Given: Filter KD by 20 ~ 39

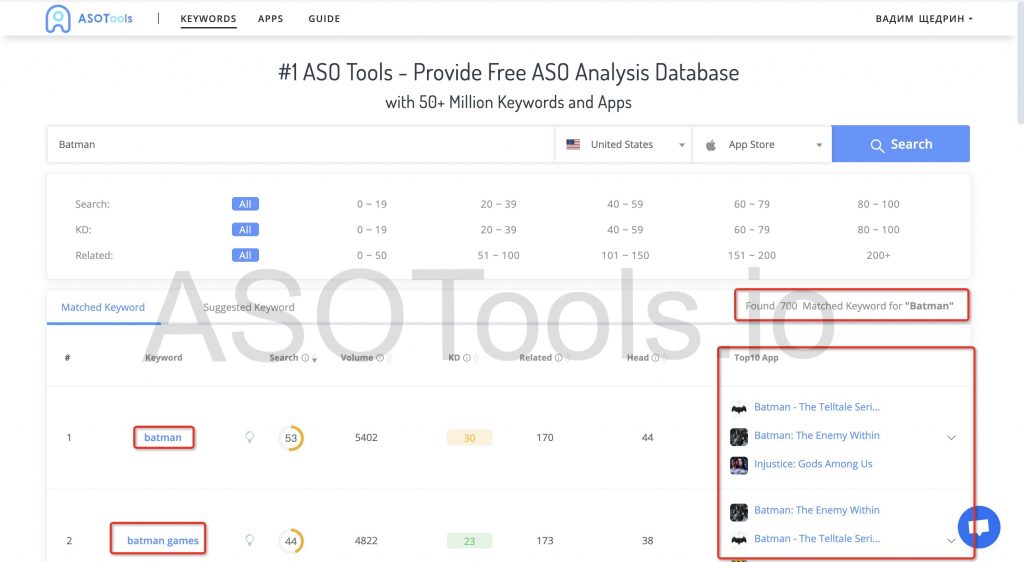Looking at the screenshot, I should 498,229.
